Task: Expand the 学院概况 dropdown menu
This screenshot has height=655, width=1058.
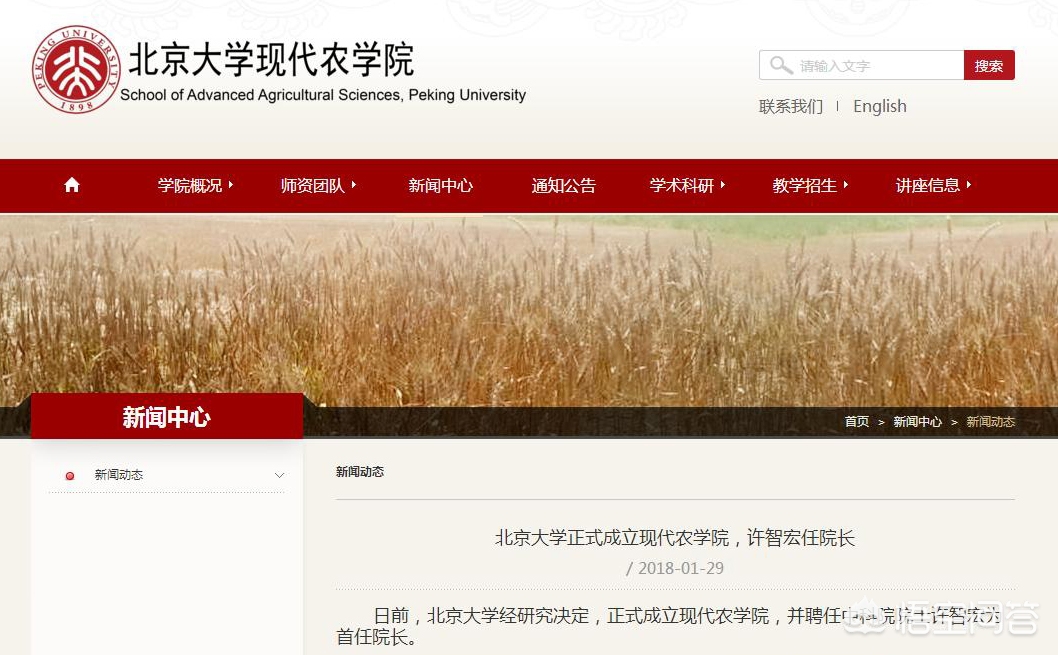Action: coord(189,185)
